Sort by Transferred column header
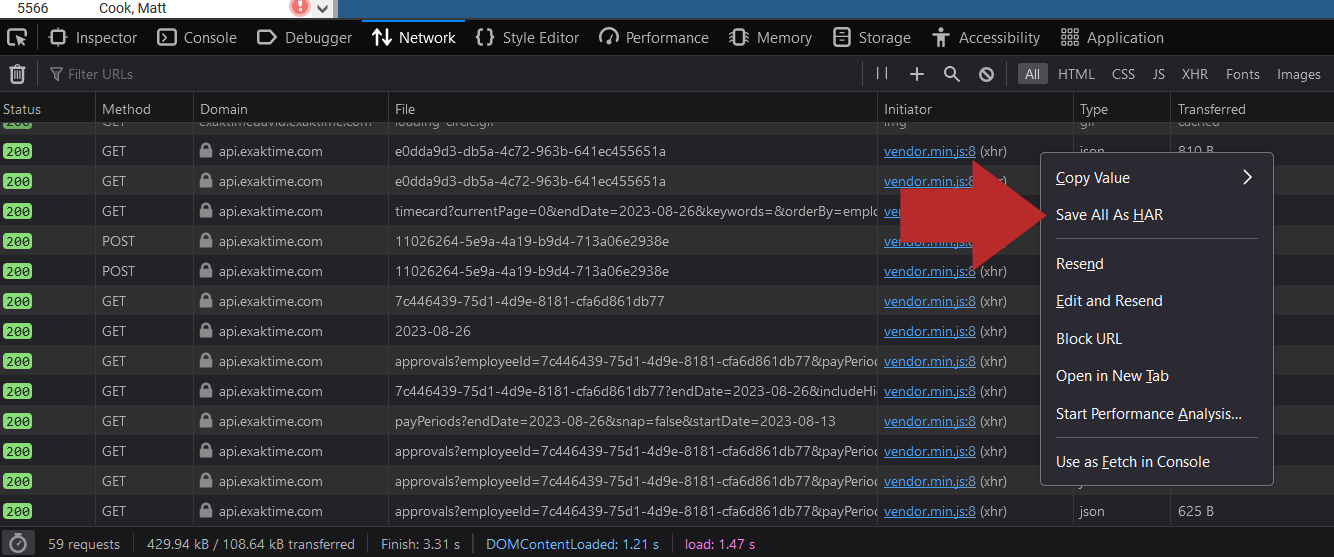 coord(1252,109)
